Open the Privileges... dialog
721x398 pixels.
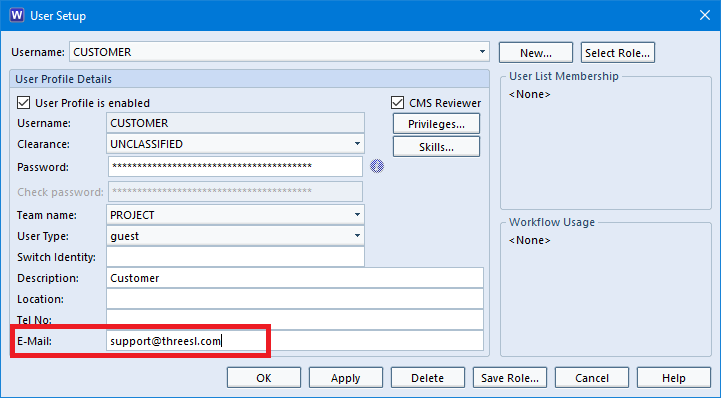click(436, 124)
